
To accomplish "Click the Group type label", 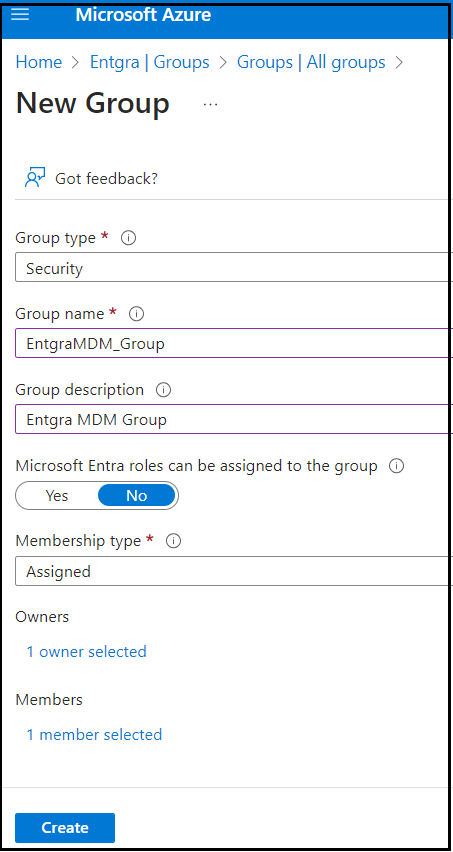I will [x=56, y=238].
